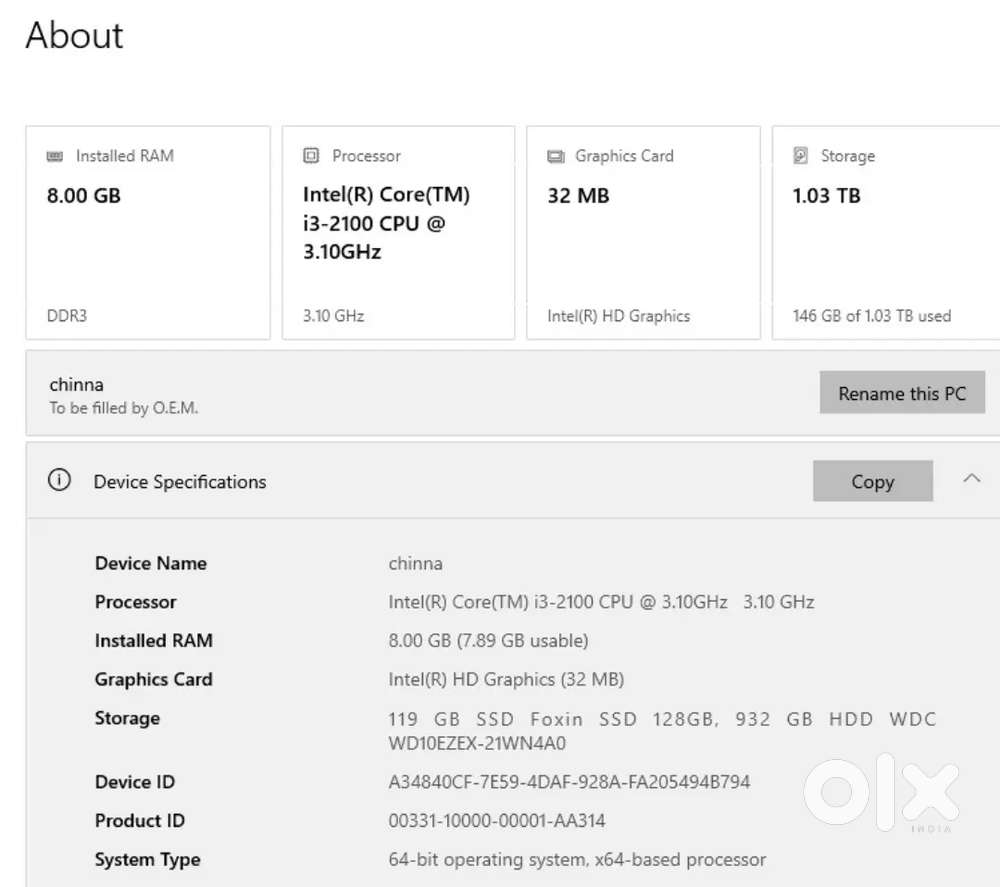
Task: Click the System Type 64-bit value
Action: [x=577, y=859]
